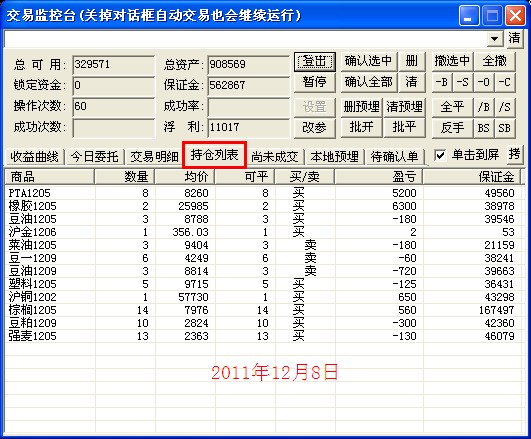Switch to the 收益曲线 tab
Screen dimensions: 531x439
[34, 157]
